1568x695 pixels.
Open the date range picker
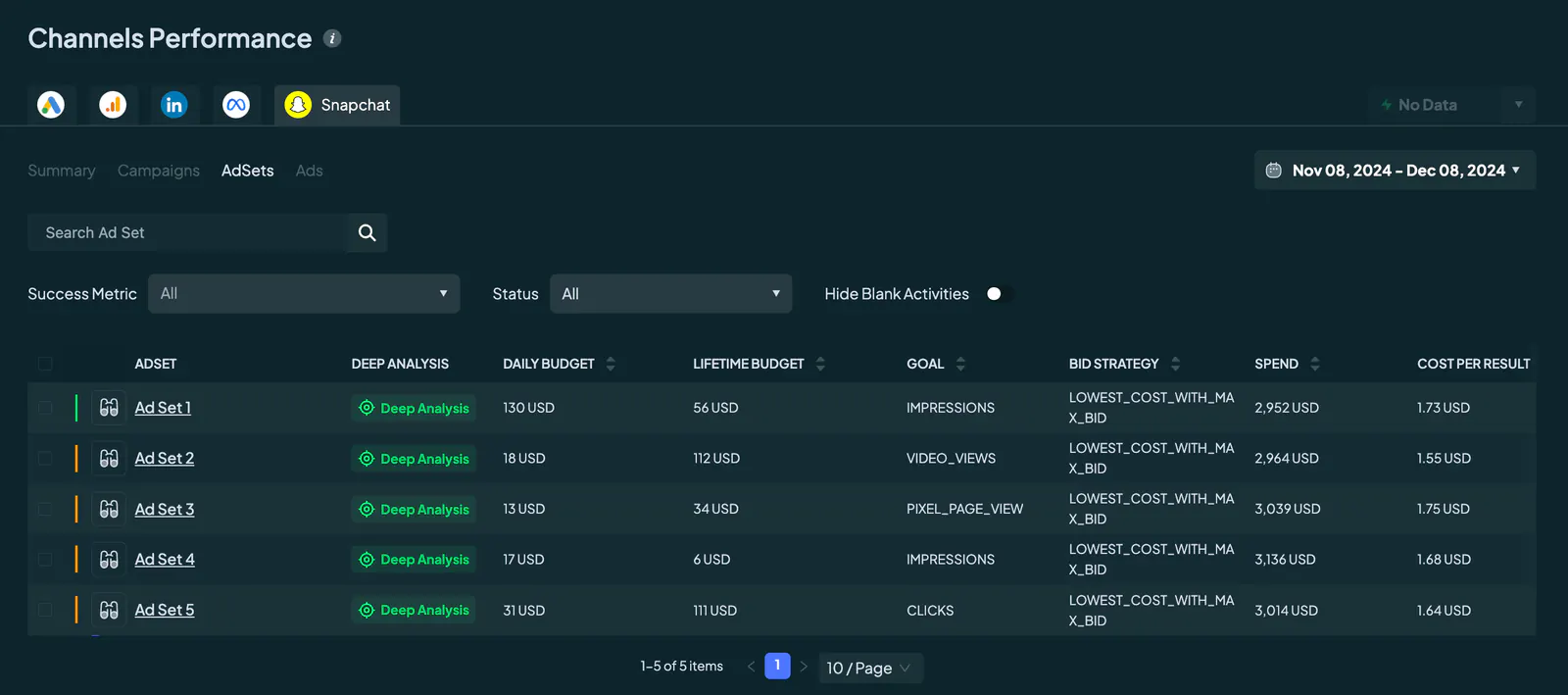point(1395,171)
